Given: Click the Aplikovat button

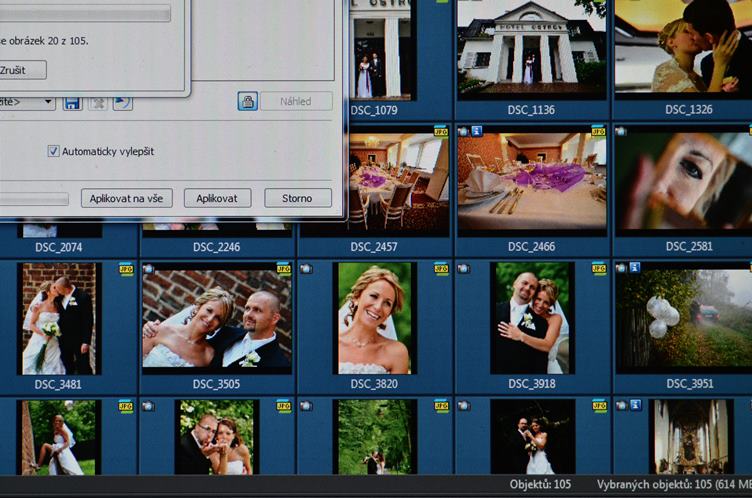Looking at the screenshot, I should point(217,198).
